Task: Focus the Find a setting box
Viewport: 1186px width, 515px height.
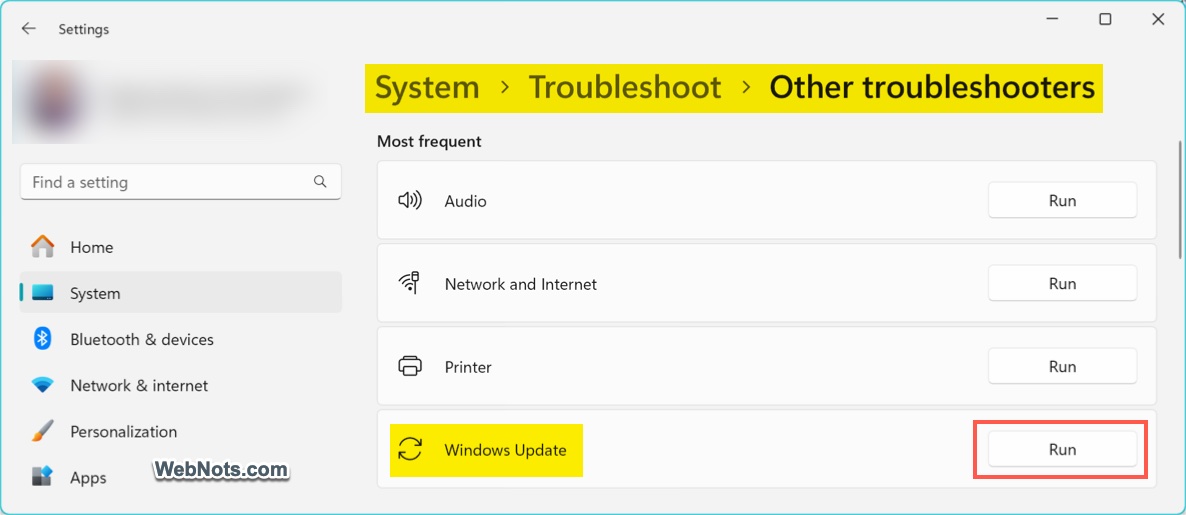Action: [x=181, y=181]
